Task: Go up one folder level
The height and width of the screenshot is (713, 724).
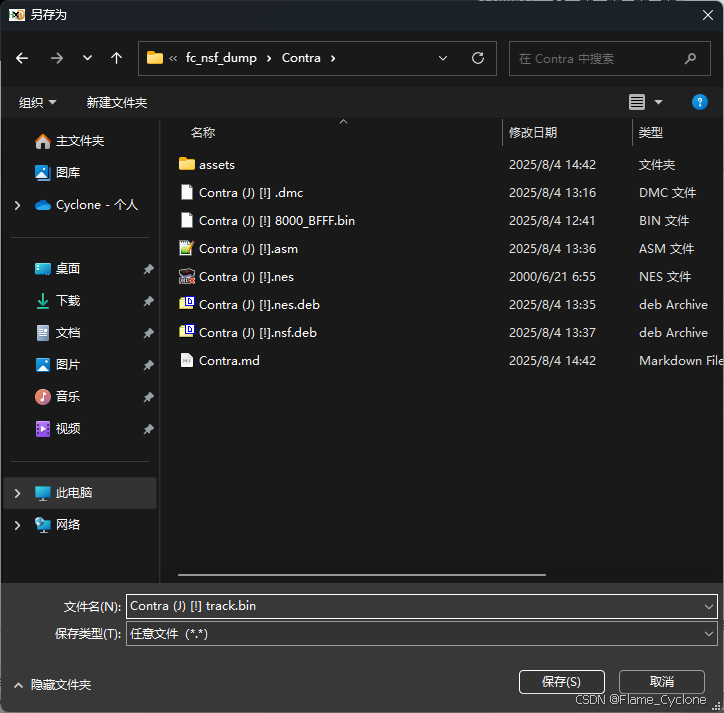Action: 116,58
